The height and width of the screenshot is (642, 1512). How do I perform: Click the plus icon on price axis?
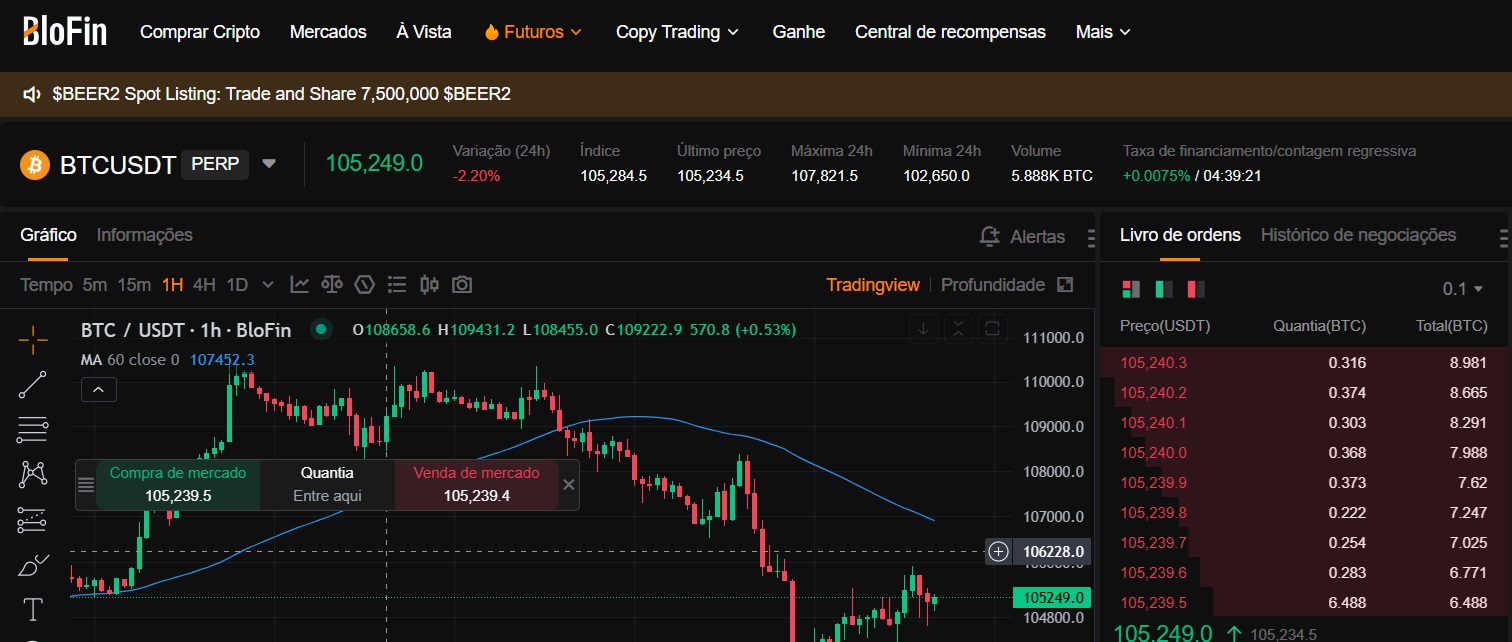(x=998, y=551)
